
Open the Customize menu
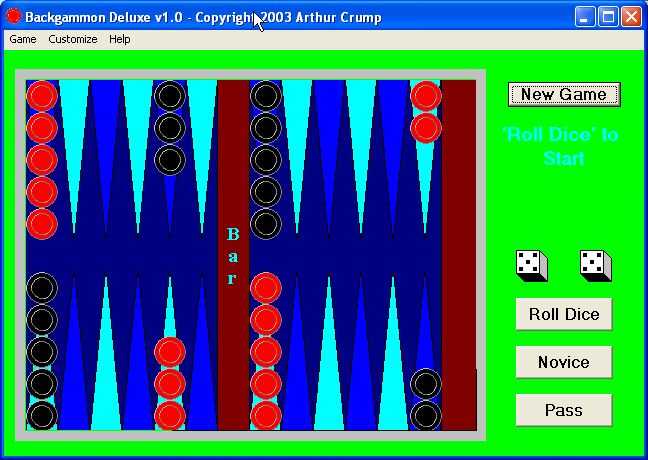tap(73, 39)
